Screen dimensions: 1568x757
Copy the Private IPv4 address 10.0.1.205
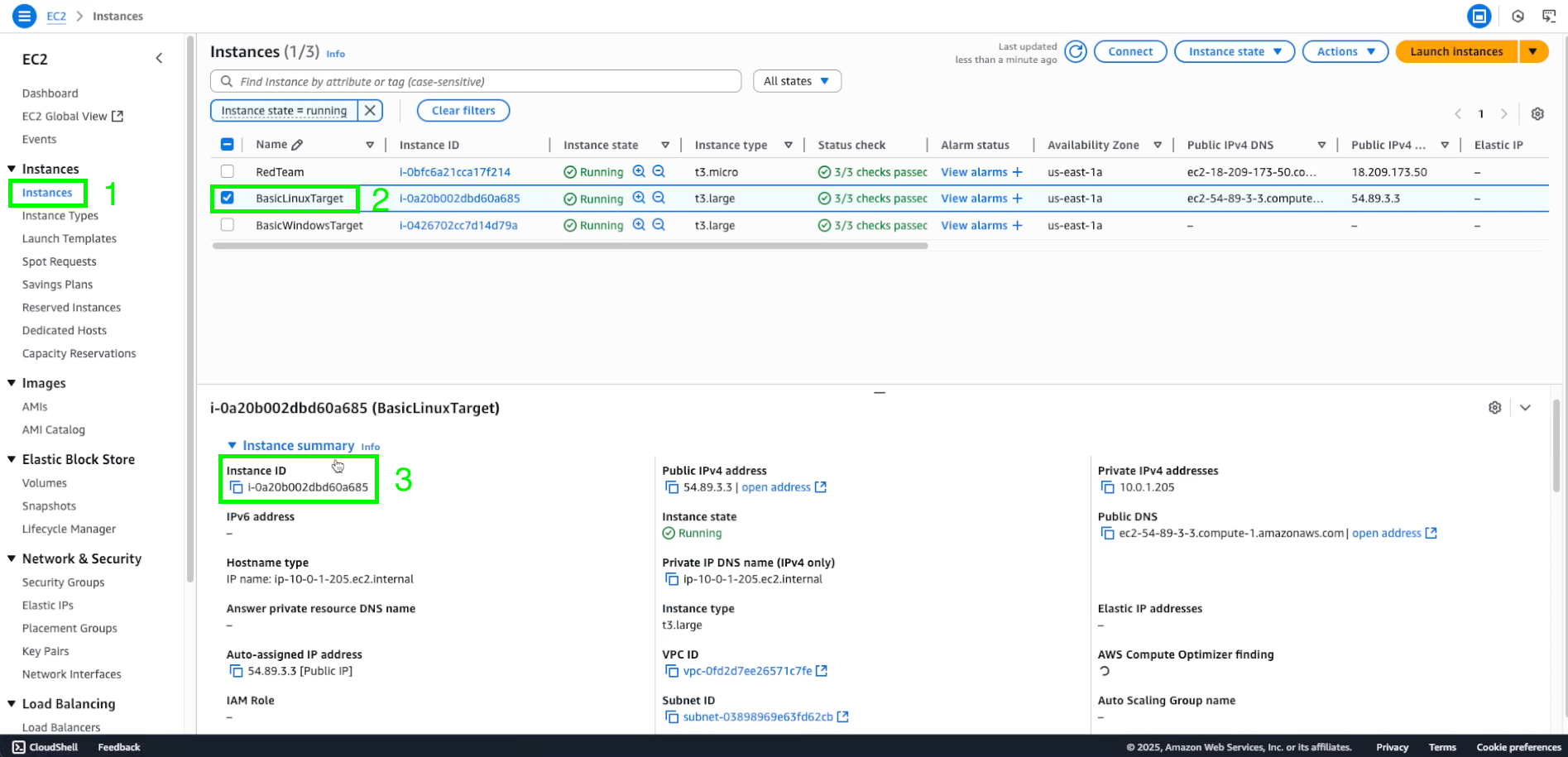(x=1108, y=487)
